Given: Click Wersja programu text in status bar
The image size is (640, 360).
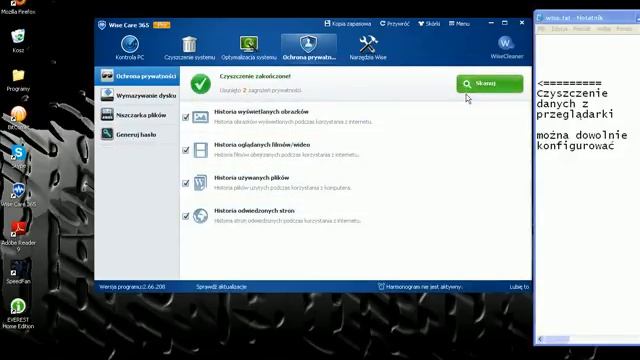Looking at the screenshot, I should pos(132,287).
